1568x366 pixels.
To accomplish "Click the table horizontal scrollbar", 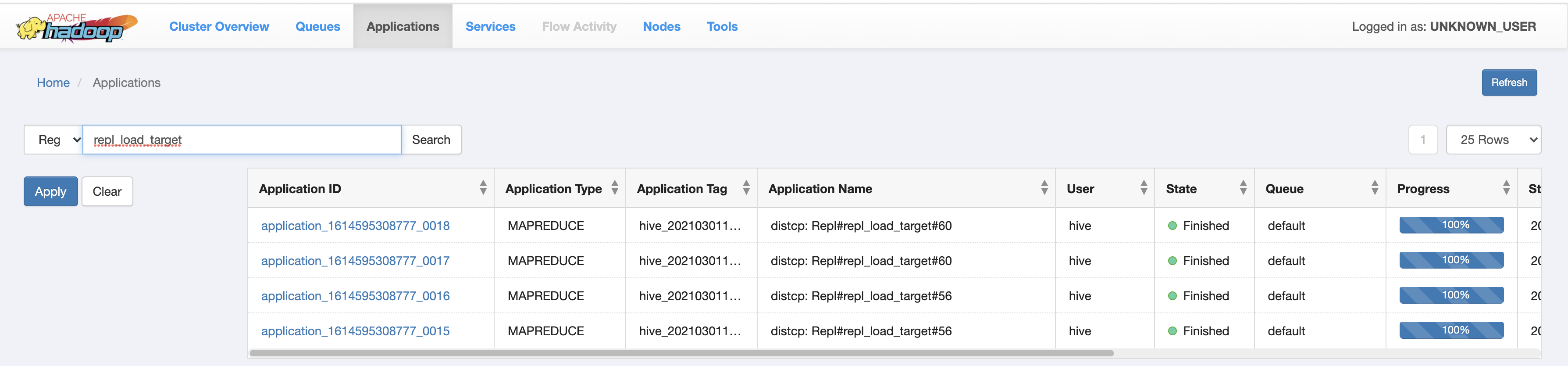I will coord(681,353).
